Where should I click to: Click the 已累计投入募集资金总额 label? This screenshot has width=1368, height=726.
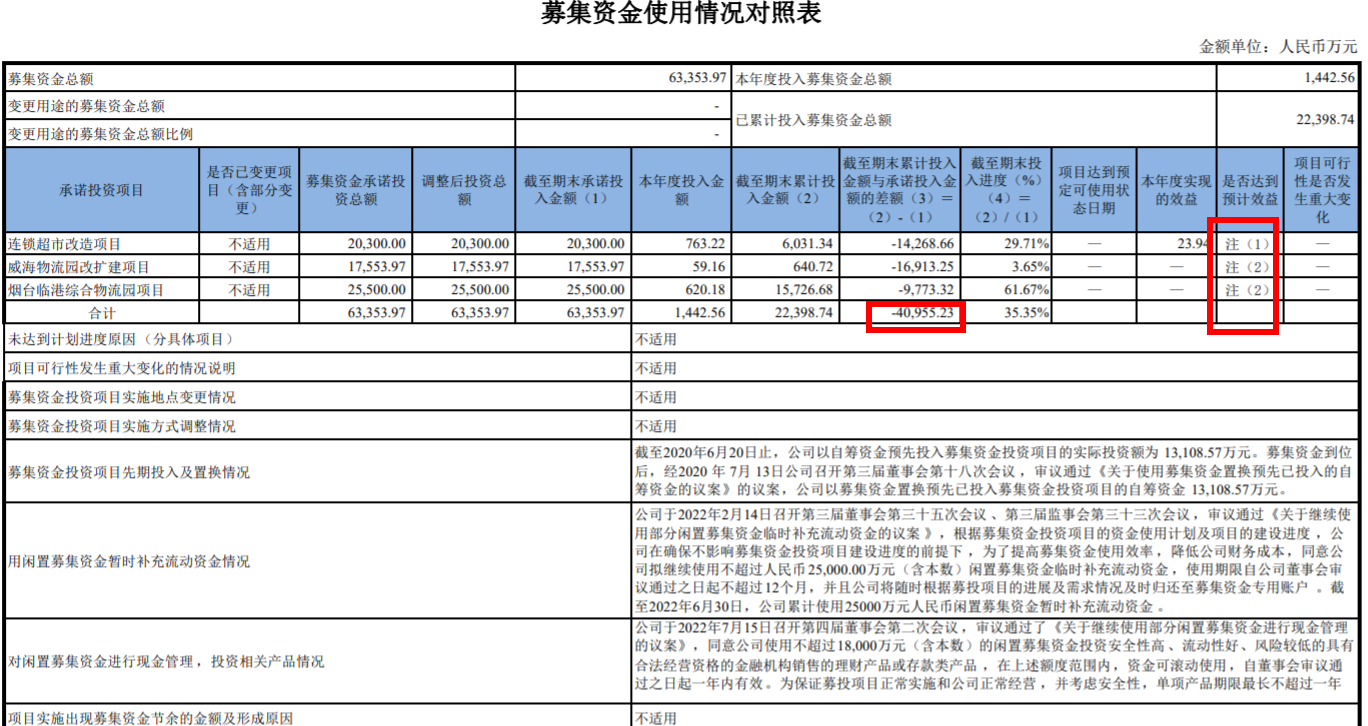[x=813, y=120]
